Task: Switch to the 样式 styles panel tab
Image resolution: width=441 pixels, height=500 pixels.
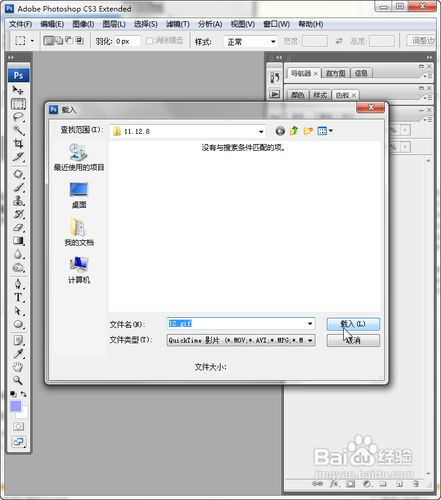Action: tap(320, 95)
